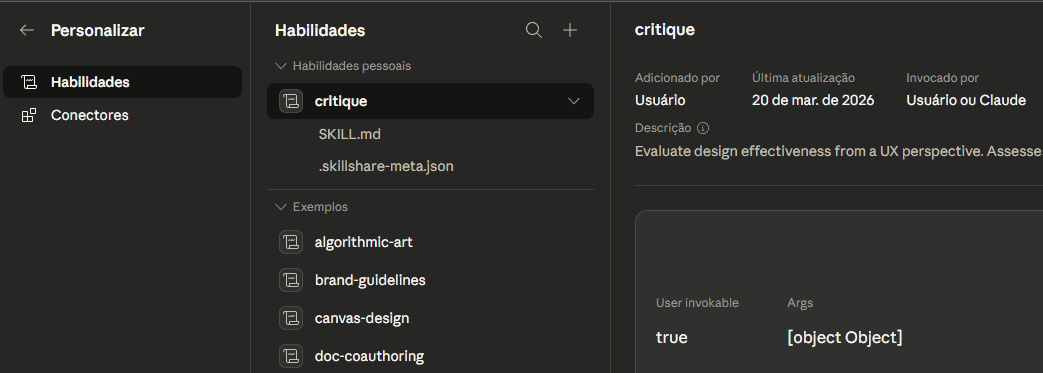Screen dimensions: 1043x373
Task: Click the date '20 de mar. de 2026'
Action: pyautogui.click(x=813, y=100)
